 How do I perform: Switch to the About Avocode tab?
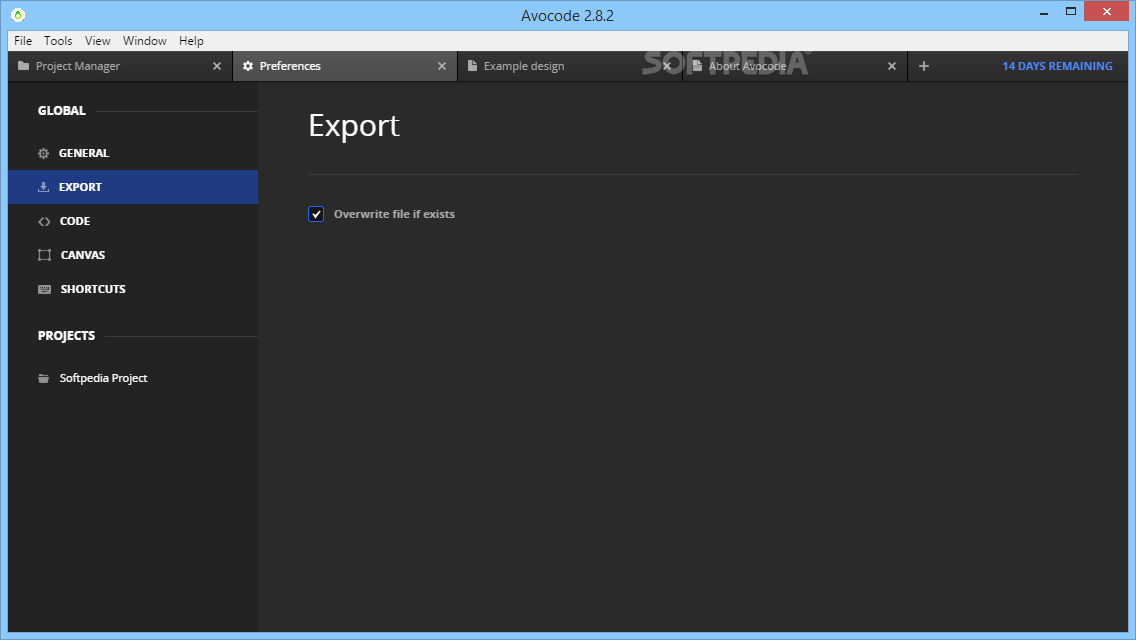coord(795,66)
